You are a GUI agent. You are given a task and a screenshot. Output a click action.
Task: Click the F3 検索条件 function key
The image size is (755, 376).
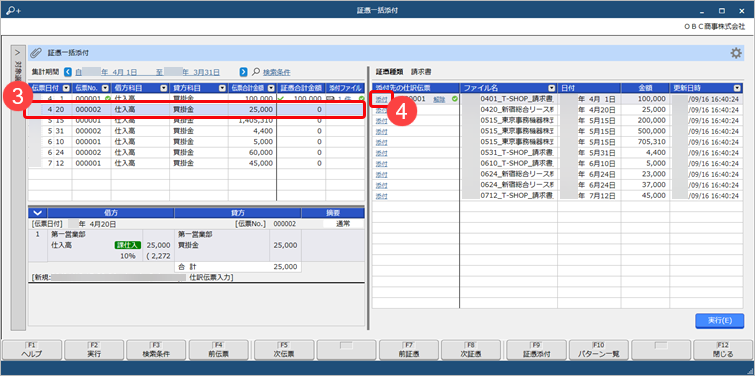[156, 350]
